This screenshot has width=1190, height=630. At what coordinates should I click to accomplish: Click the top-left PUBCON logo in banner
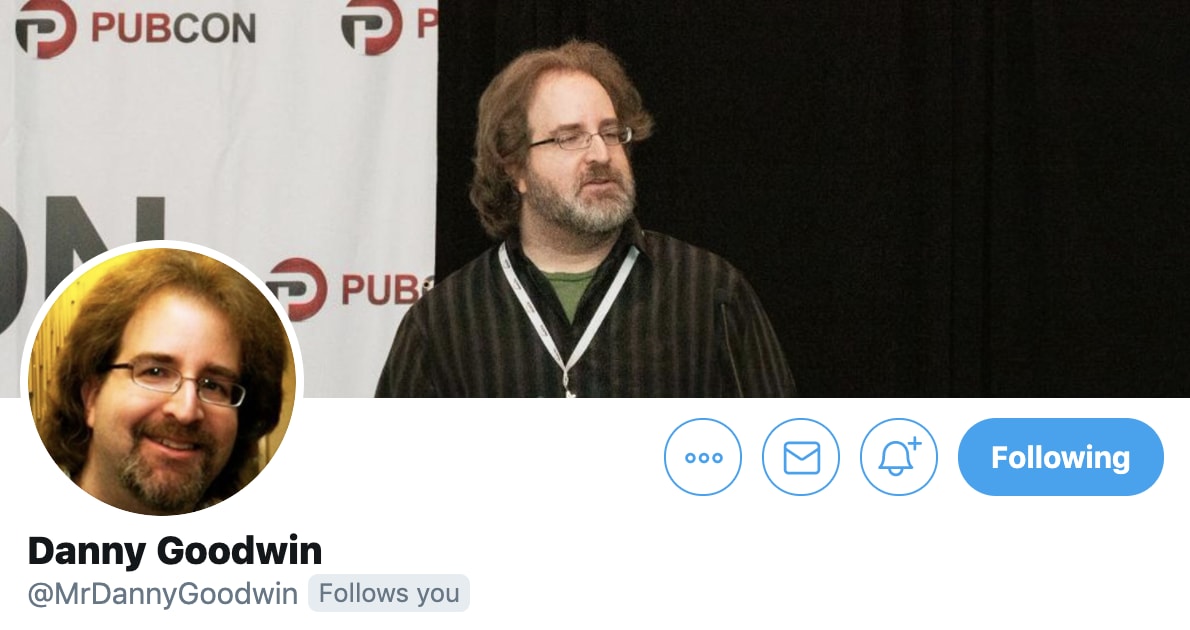(x=135, y=28)
